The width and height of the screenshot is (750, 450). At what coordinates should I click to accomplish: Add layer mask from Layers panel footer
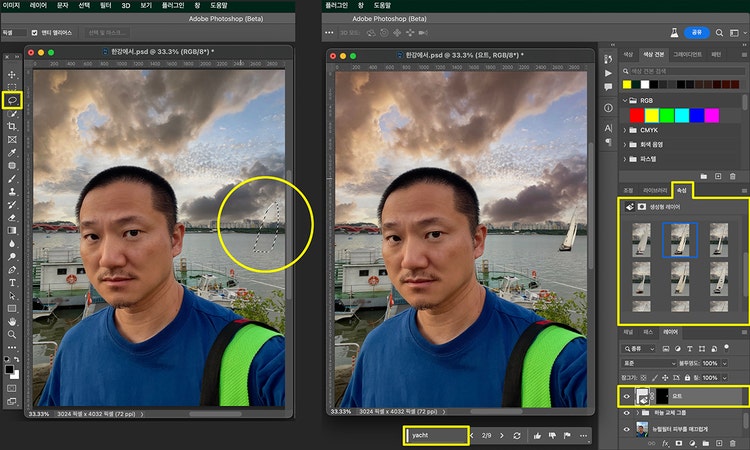pyautogui.click(x=678, y=444)
